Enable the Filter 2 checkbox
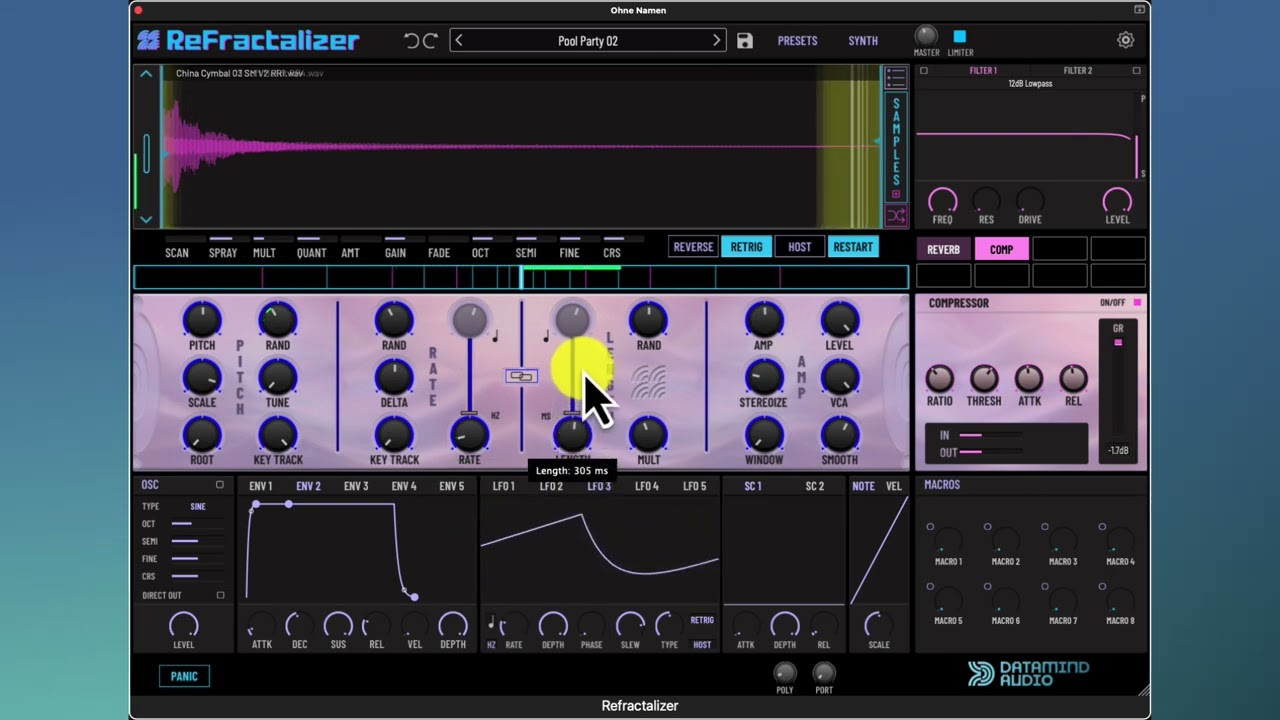This screenshot has width=1280, height=720. (1136, 71)
